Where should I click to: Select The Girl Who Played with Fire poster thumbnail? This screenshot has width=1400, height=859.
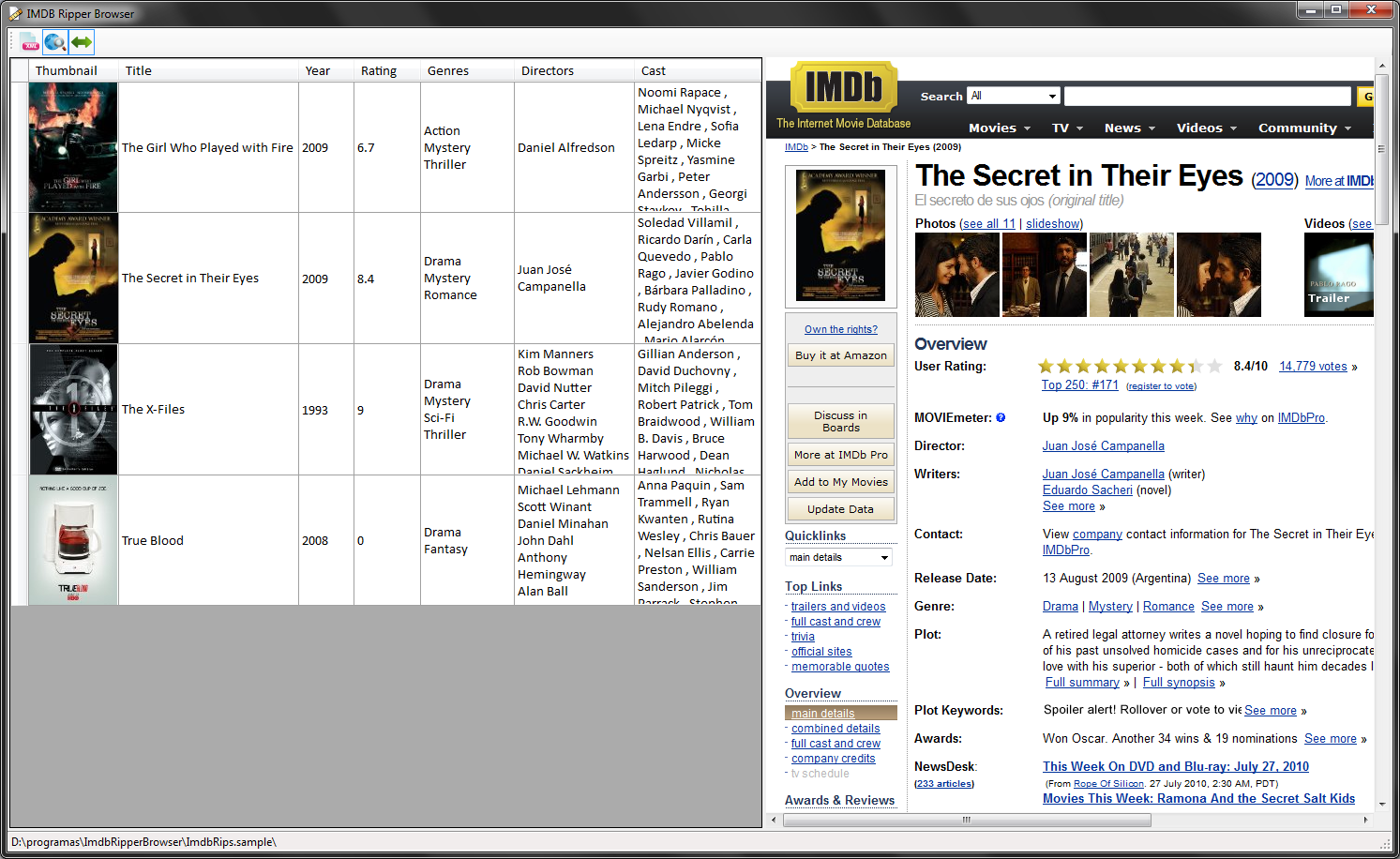pyautogui.click(x=73, y=147)
